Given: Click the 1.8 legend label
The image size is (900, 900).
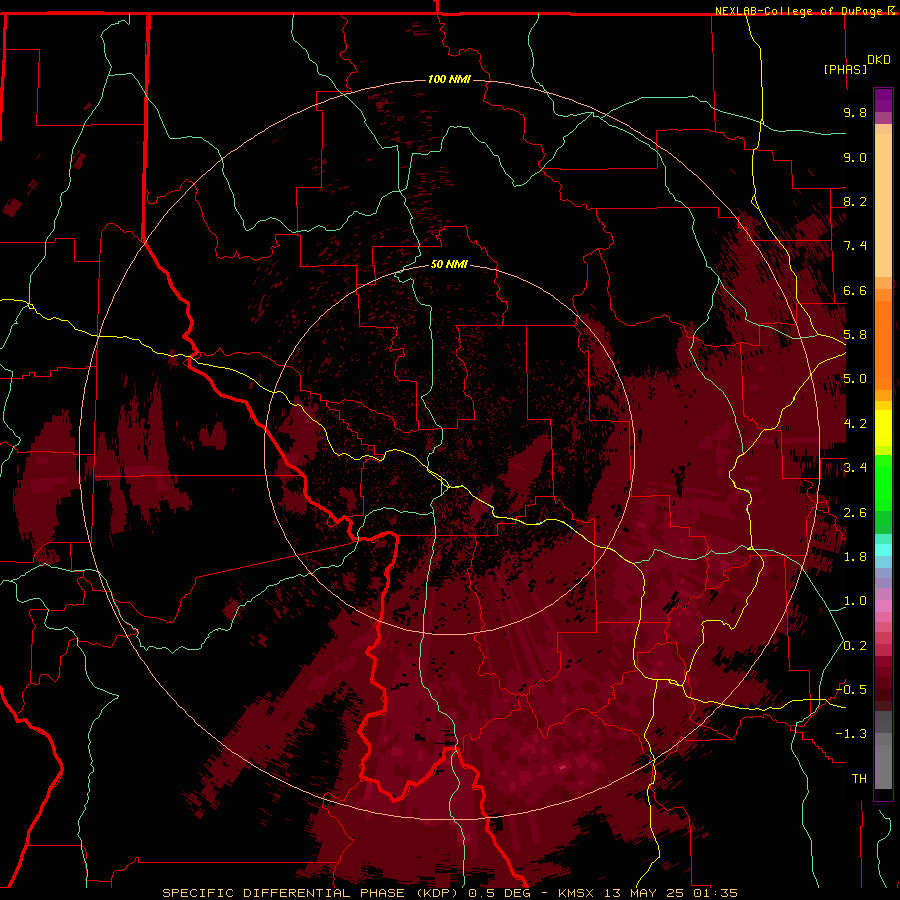Looking at the screenshot, I should coord(855,557).
